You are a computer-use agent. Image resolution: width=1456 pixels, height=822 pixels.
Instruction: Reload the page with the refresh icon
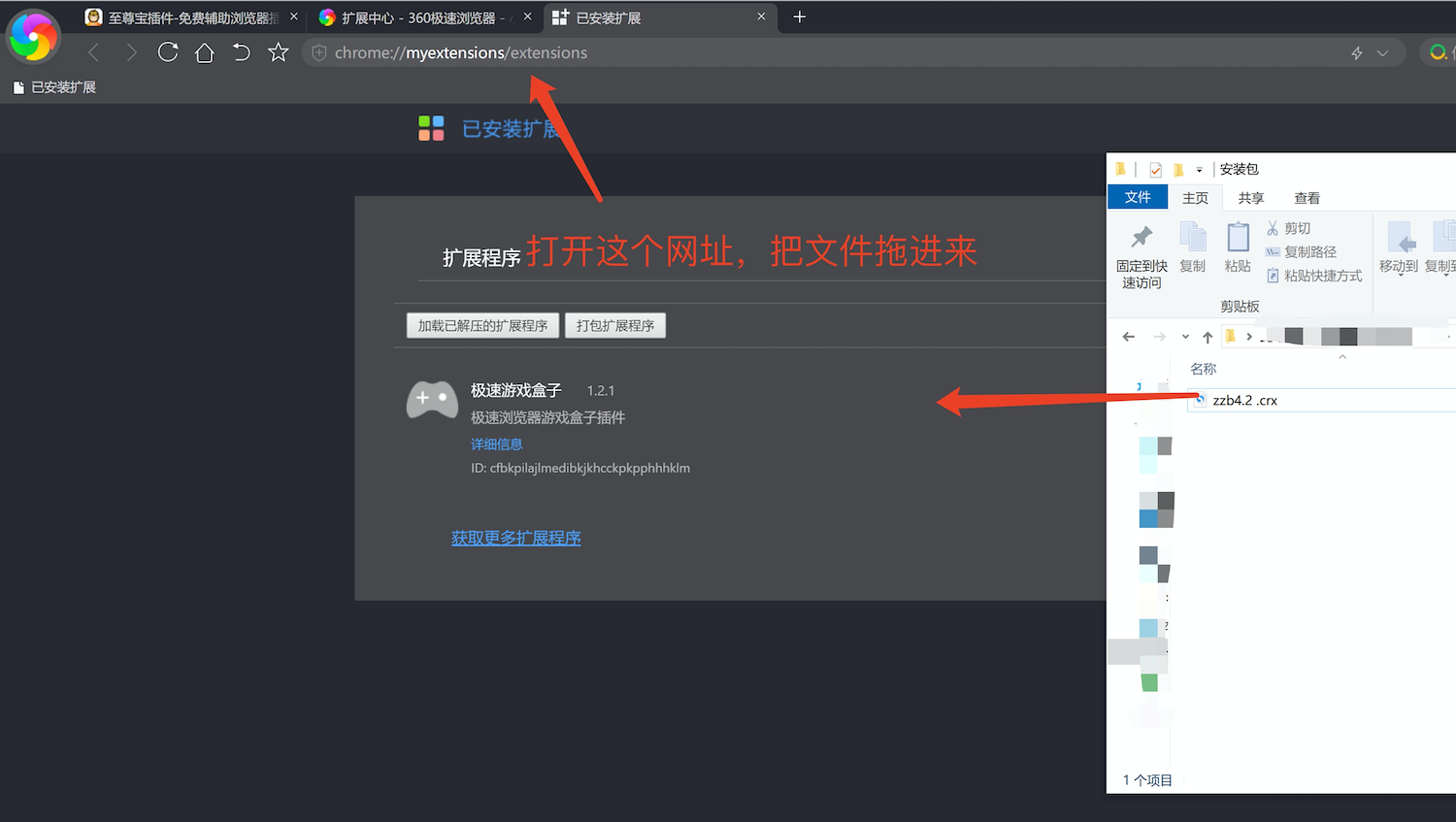tap(168, 52)
